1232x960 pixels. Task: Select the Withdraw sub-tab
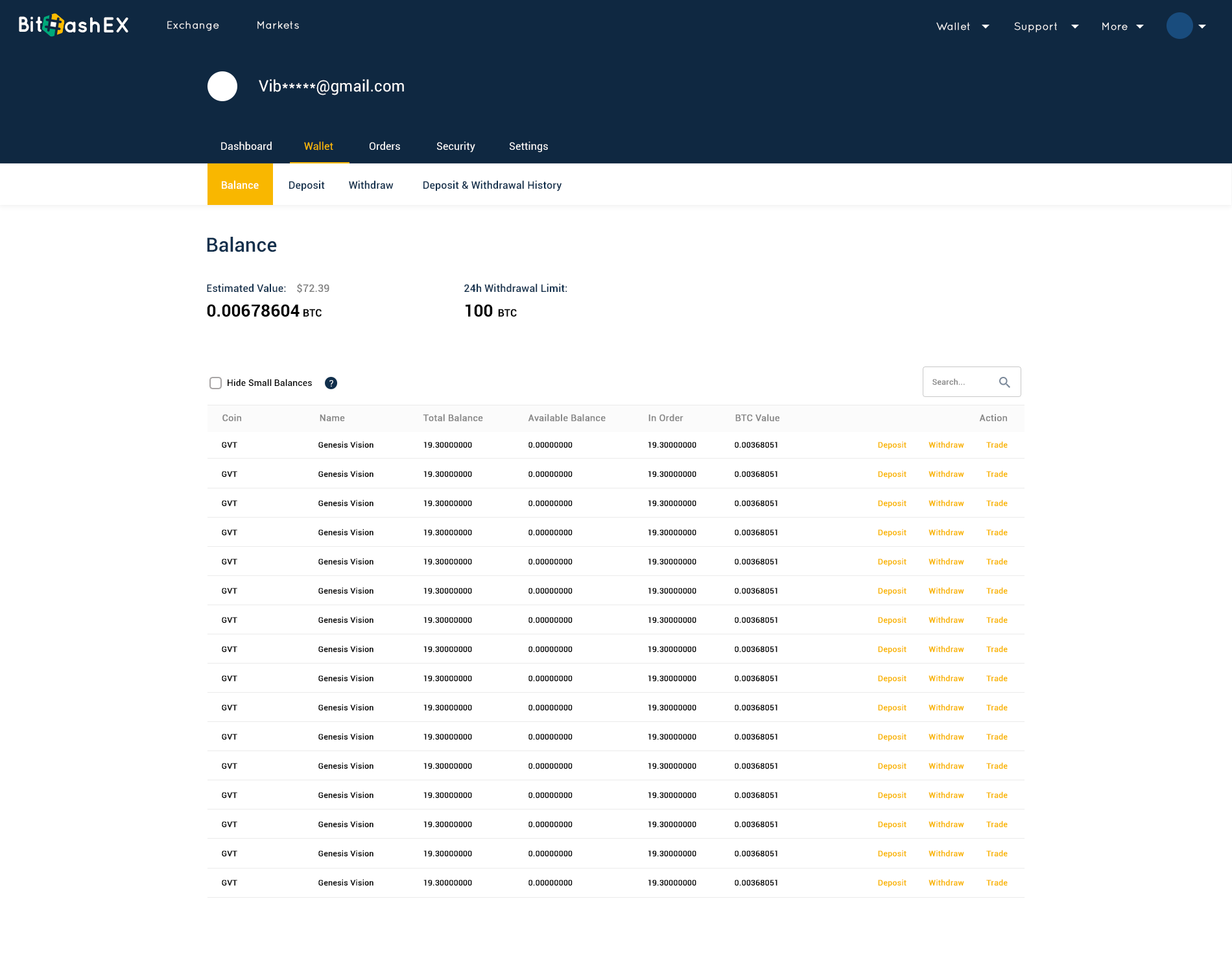point(370,186)
